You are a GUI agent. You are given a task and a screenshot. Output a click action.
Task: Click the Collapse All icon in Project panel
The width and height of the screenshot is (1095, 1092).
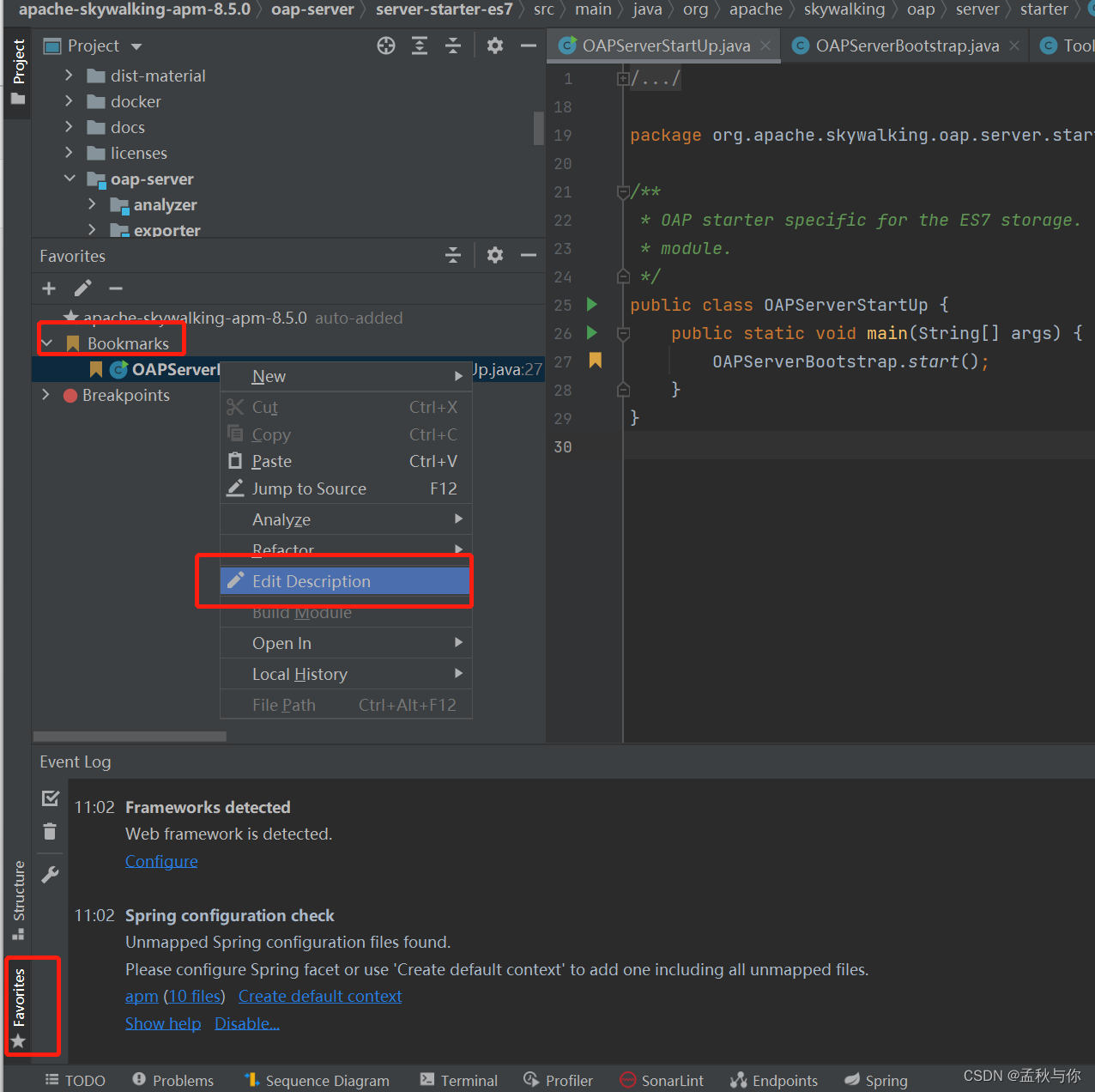(x=453, y=46)
